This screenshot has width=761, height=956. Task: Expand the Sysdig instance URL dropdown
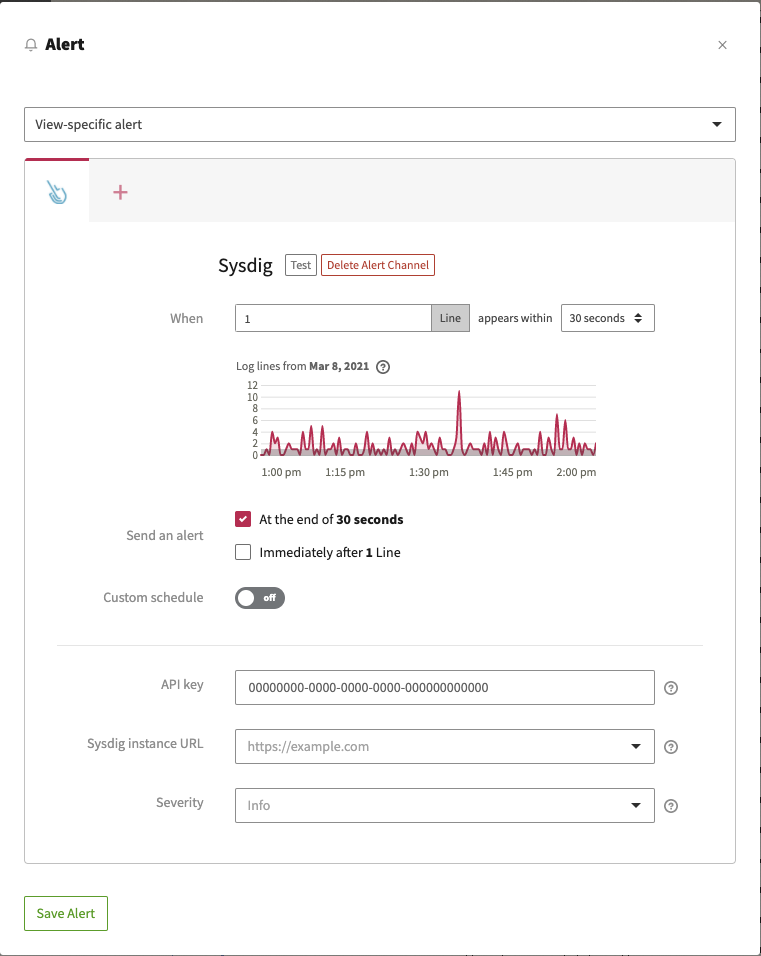click(x=445, y=746)
